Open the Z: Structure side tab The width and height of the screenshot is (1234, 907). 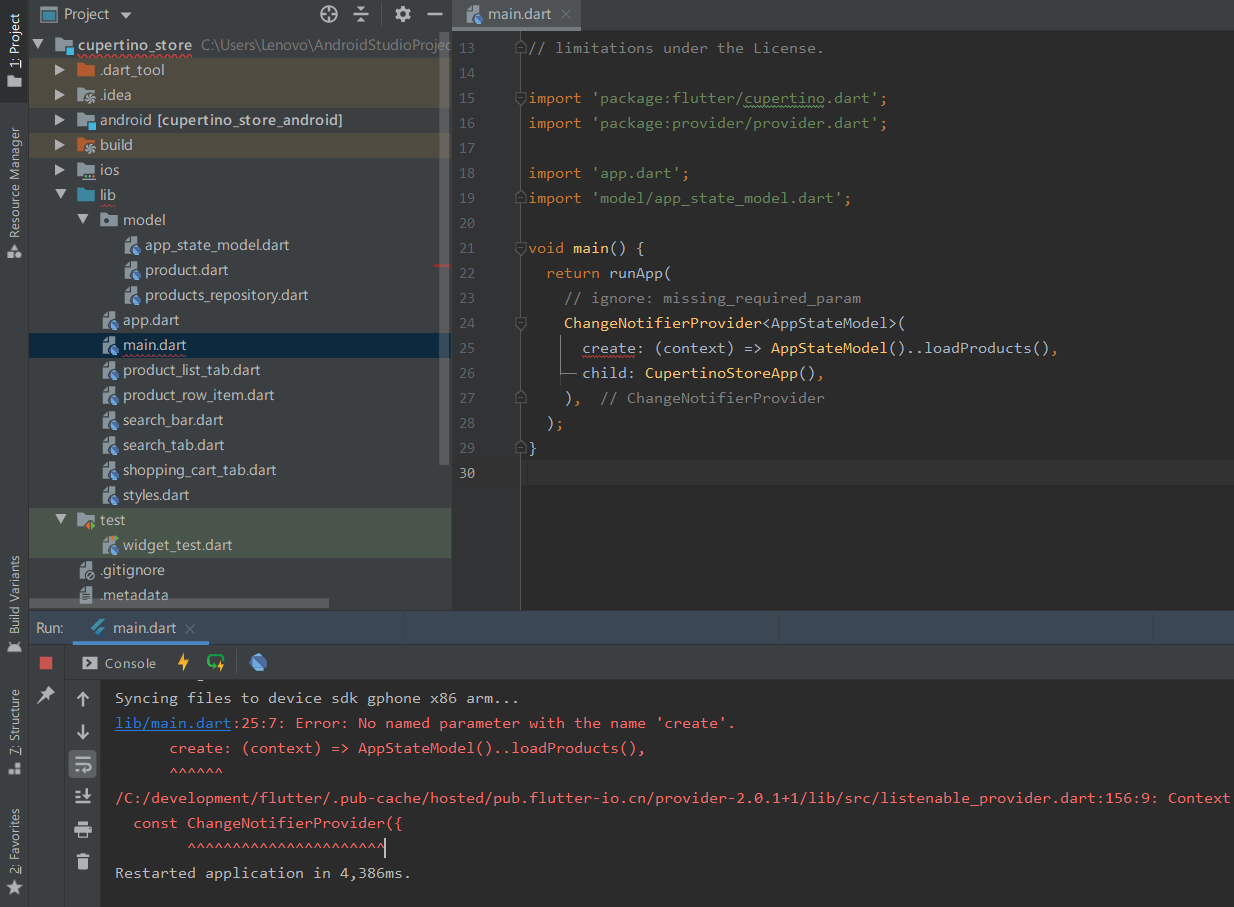coord(14,732)
